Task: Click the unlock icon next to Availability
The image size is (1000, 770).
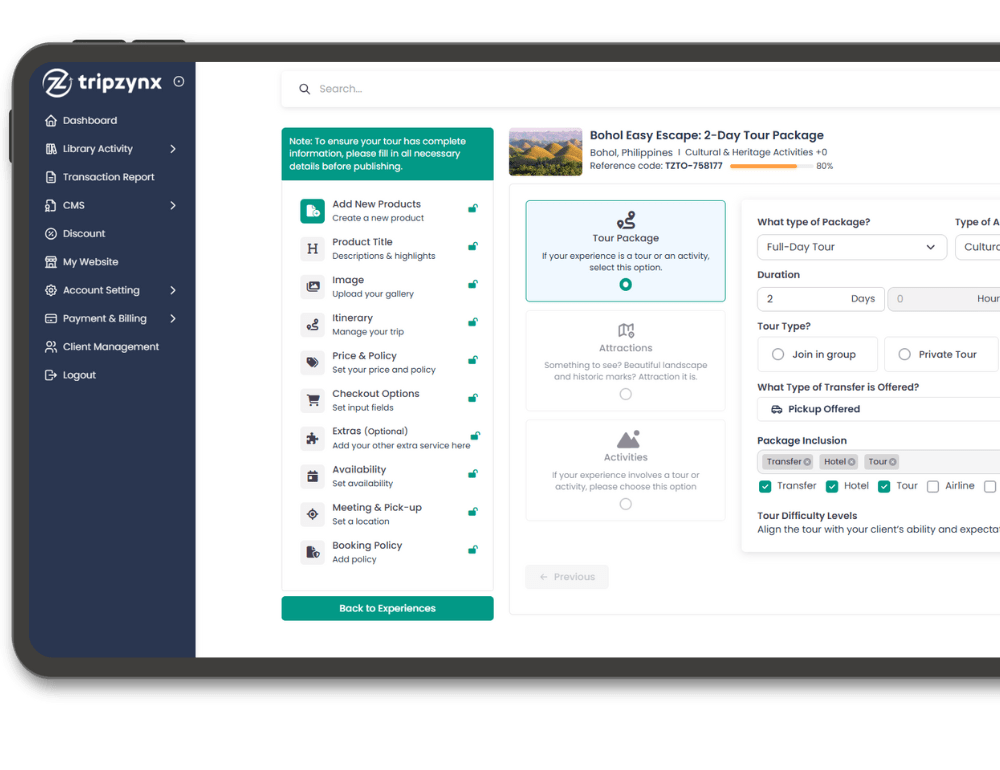Action: point(473,474)
